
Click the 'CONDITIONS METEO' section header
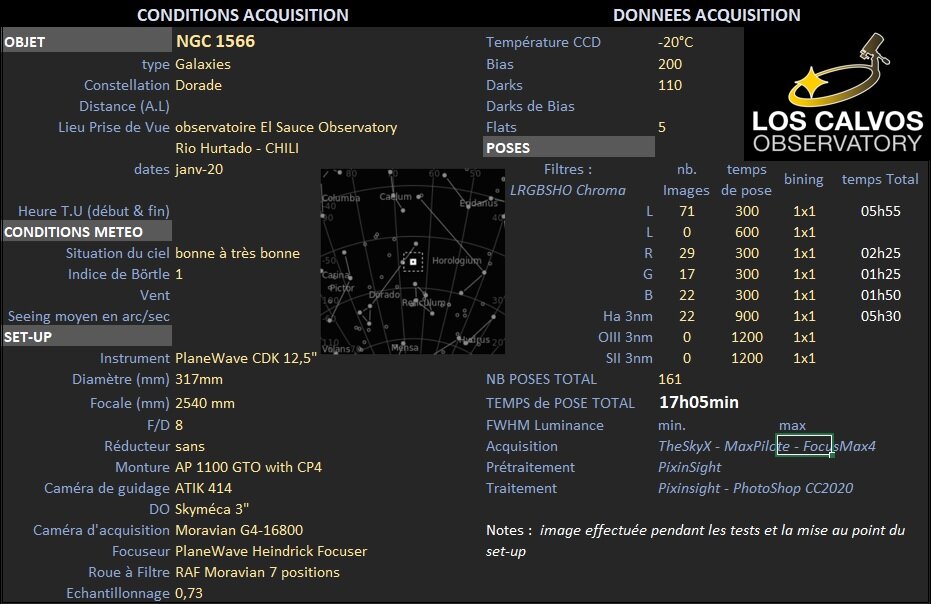[x=87, y=232]
